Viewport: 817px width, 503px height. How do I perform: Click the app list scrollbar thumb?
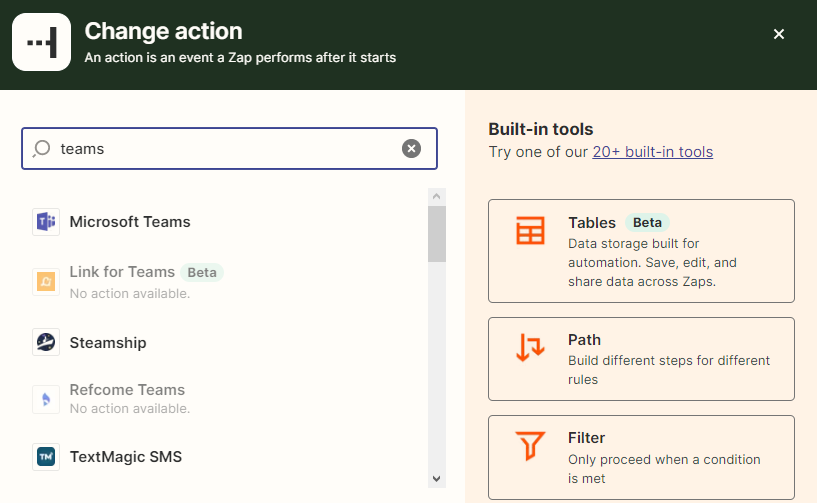point(436,234)
